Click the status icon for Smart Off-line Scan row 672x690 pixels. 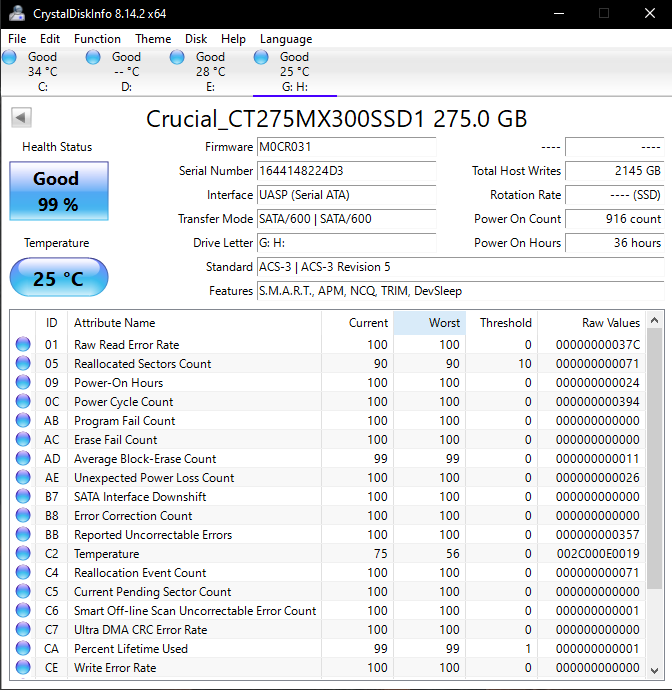tap(23, 610)
